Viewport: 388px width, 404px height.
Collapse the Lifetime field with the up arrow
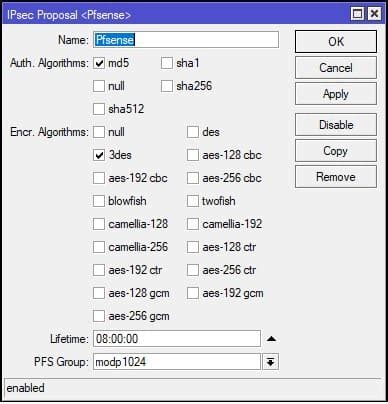pyautogui.click(x=271, y=339)
